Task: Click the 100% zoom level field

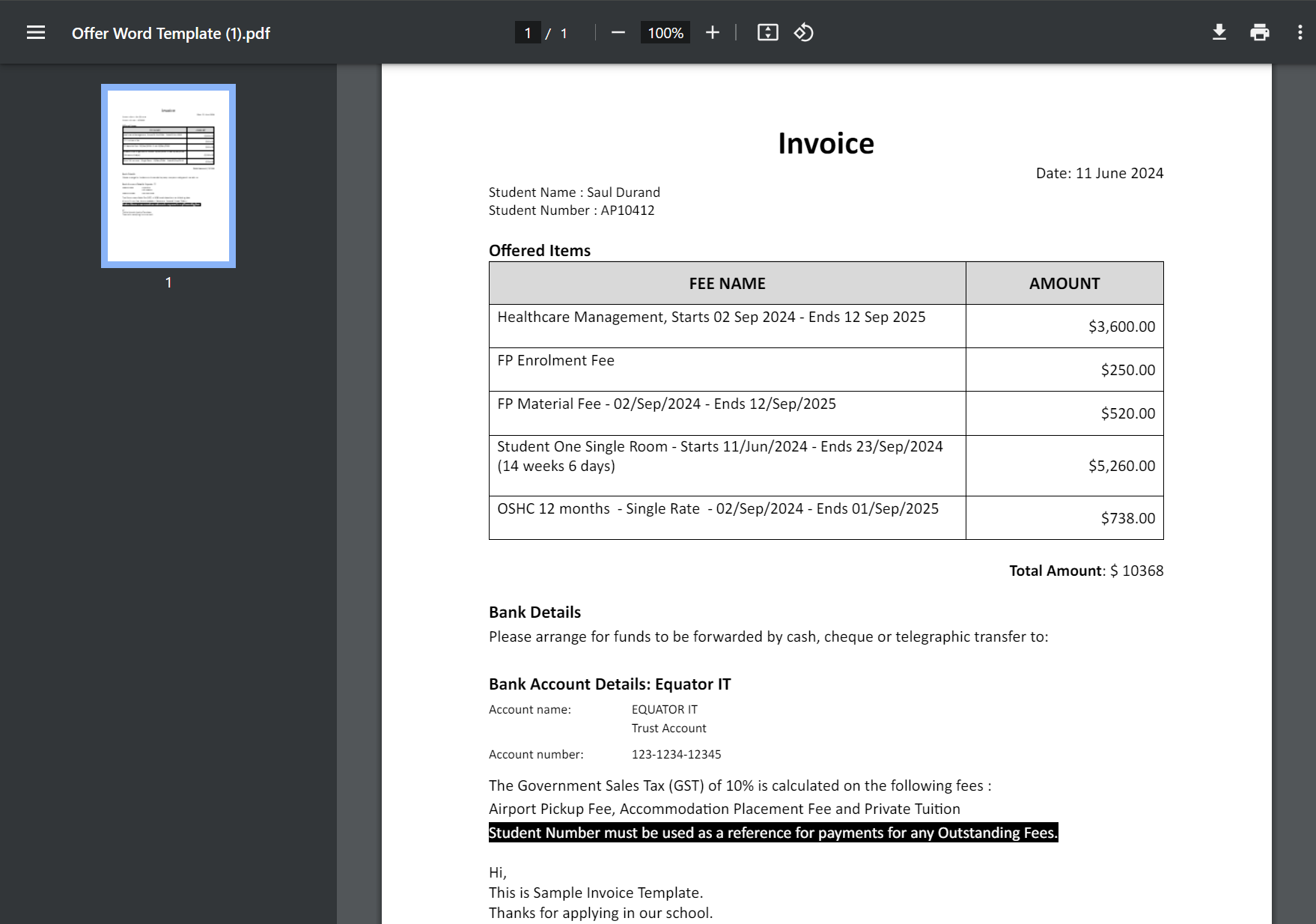Action: click(x=665, y=33)
